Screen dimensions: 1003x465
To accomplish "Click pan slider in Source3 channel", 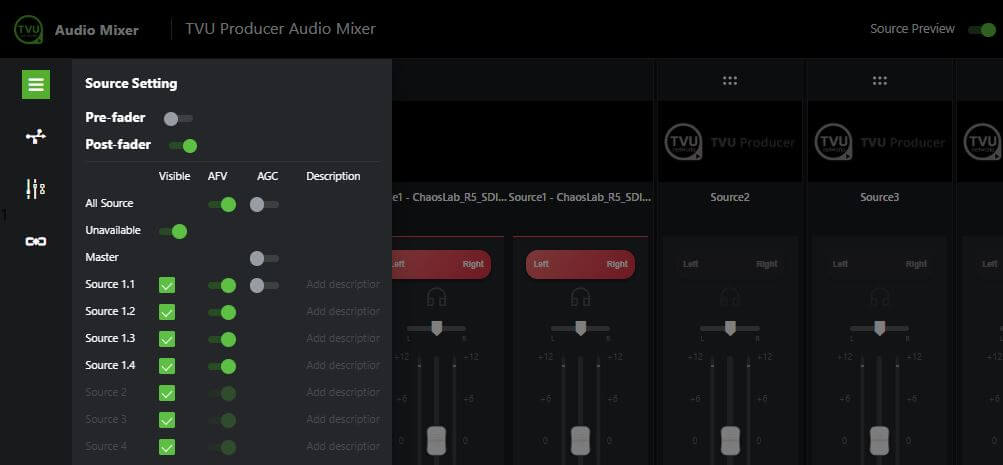I will coord(880,328).
